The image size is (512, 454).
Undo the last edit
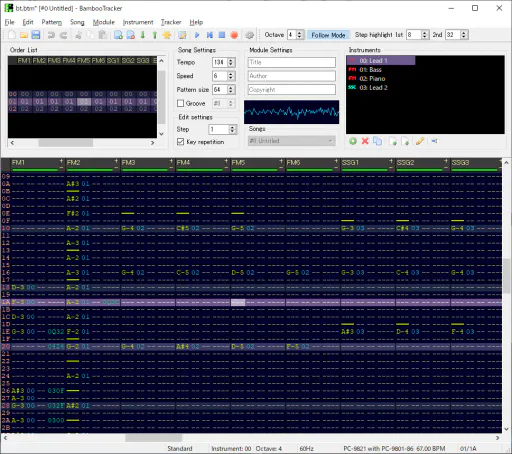click(x=51, y=35)
